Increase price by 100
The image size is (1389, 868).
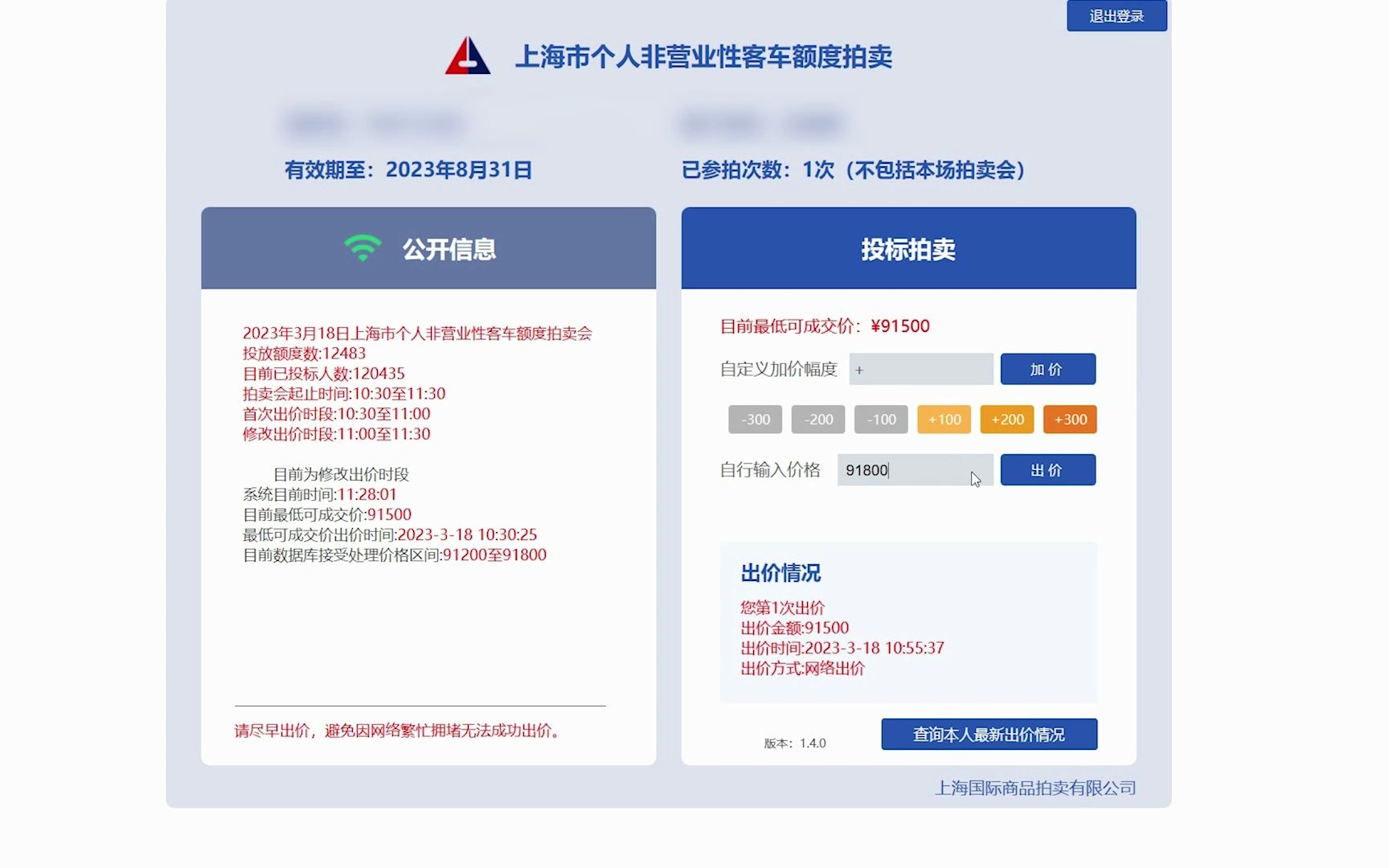[944, 420]
